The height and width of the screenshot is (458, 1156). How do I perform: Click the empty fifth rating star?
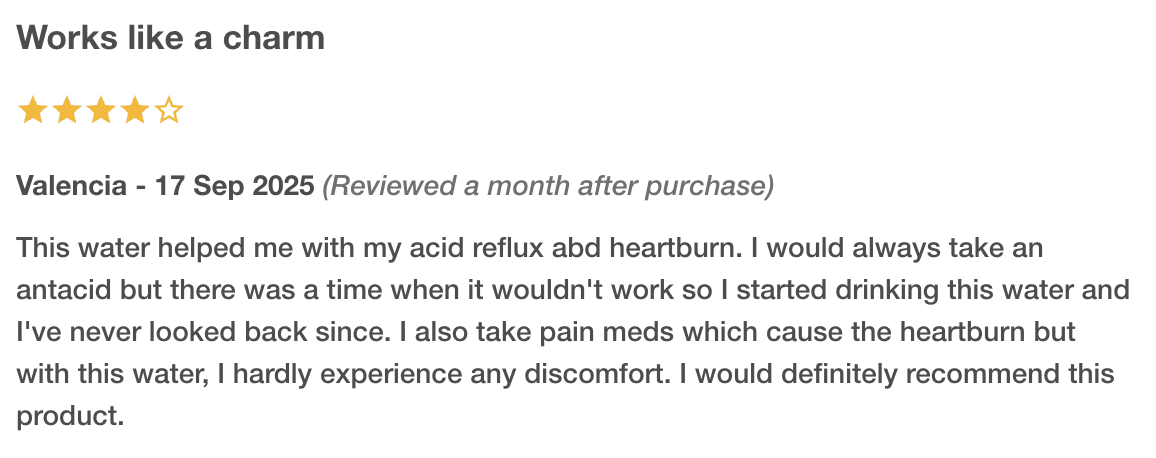[x=169, y=110]
